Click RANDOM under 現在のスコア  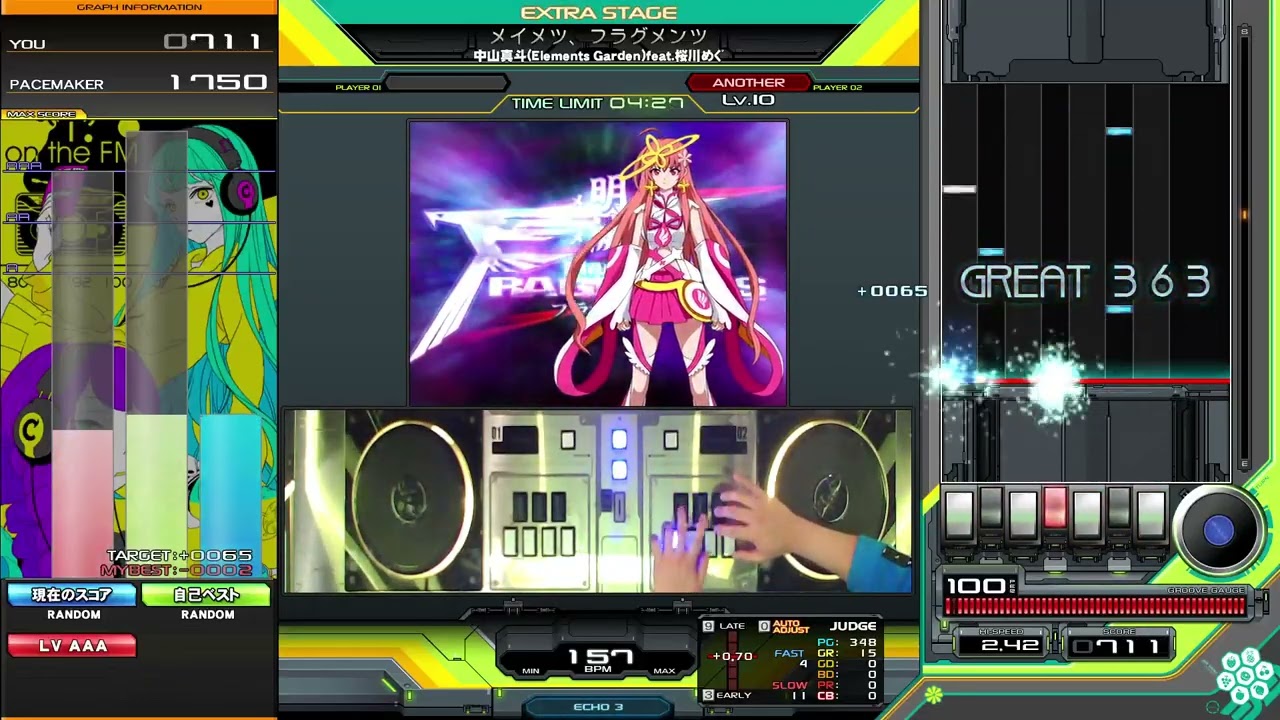click(73, 615)
